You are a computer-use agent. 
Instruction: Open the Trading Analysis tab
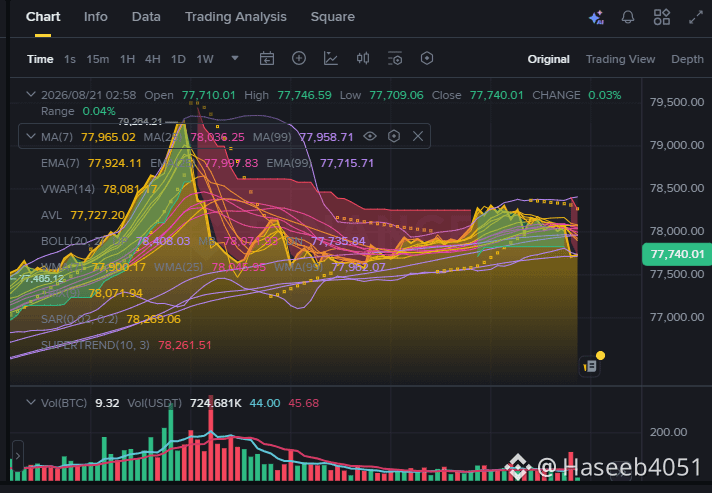coord(236,17)
